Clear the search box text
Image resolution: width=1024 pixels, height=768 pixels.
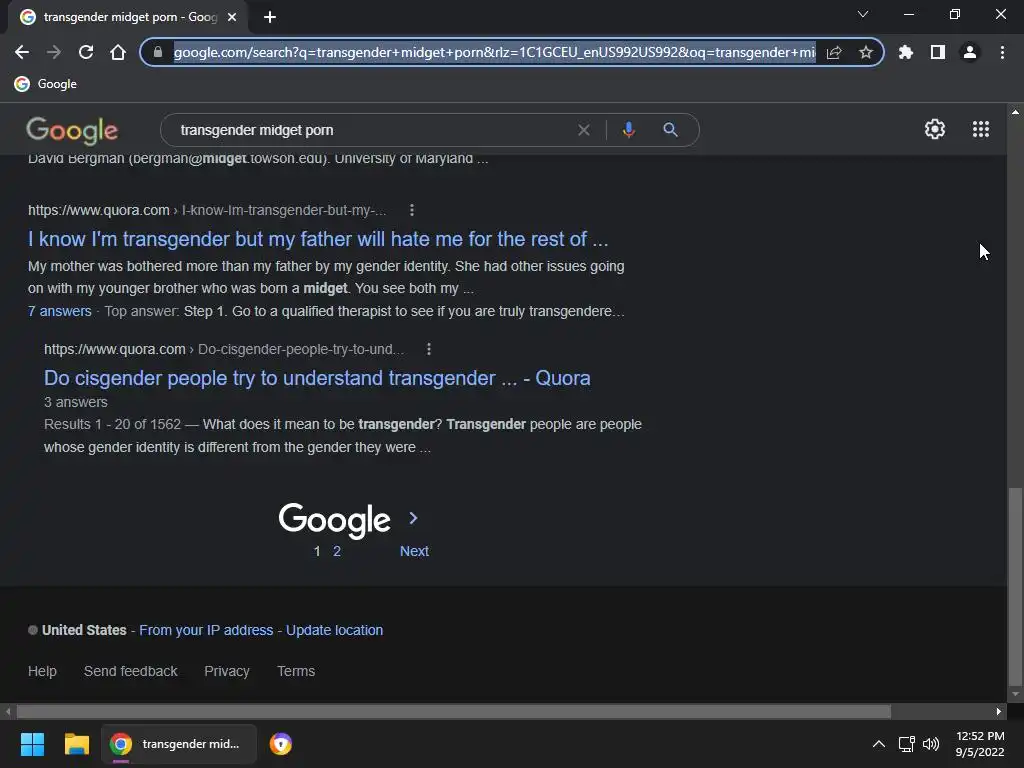coord(584,130)
